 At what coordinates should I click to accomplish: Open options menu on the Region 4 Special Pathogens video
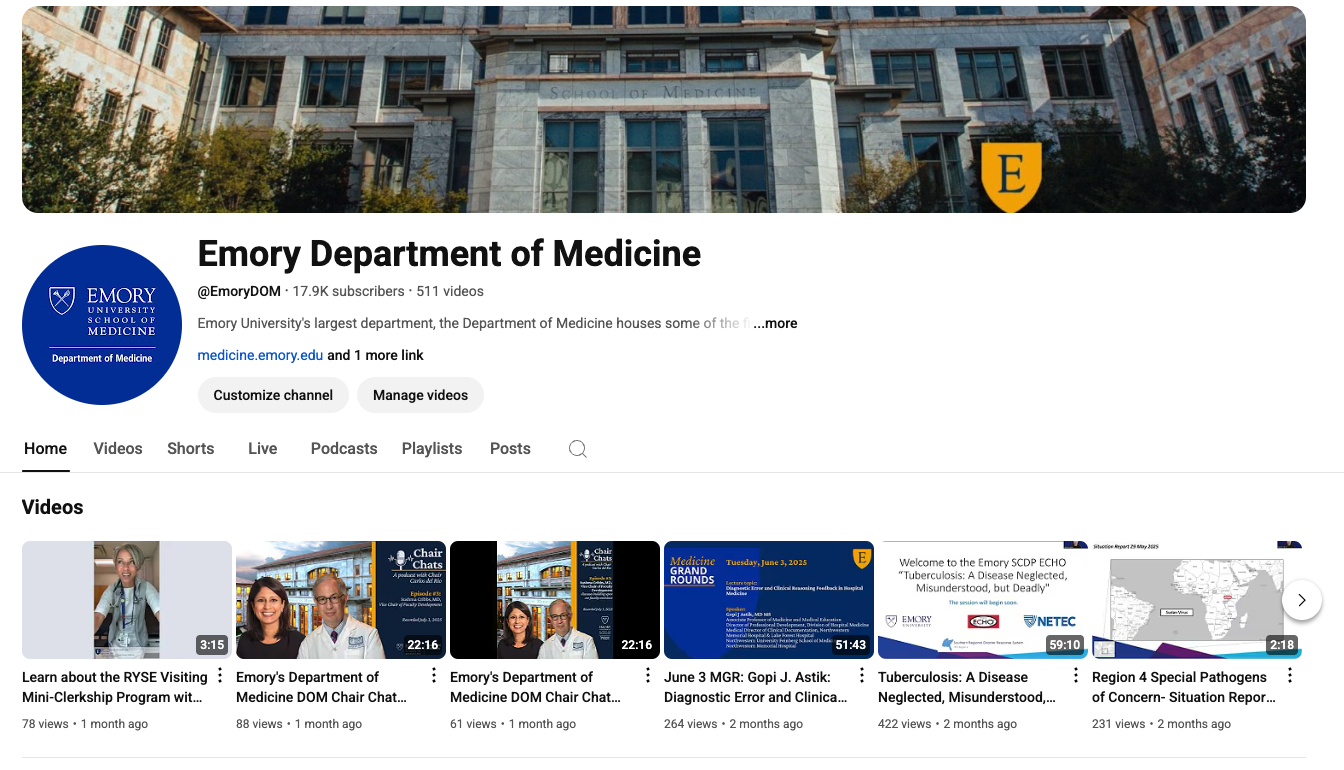point(1288,676)
